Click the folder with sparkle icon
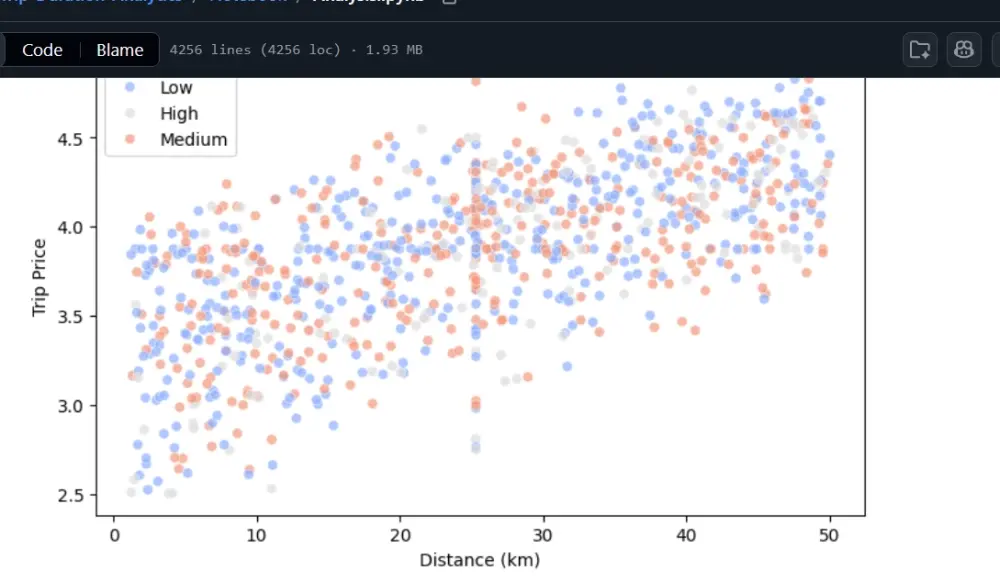This screenshot has height=582, width=1000. click(920, 50)
